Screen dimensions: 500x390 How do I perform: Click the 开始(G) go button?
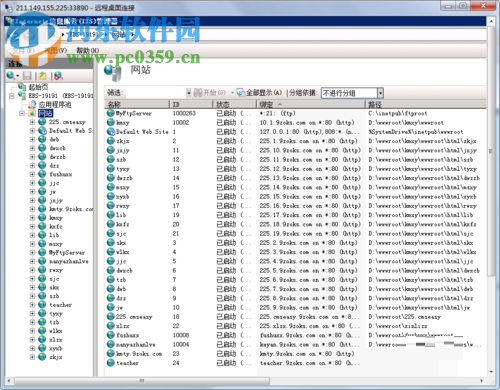tap(210, 93)
